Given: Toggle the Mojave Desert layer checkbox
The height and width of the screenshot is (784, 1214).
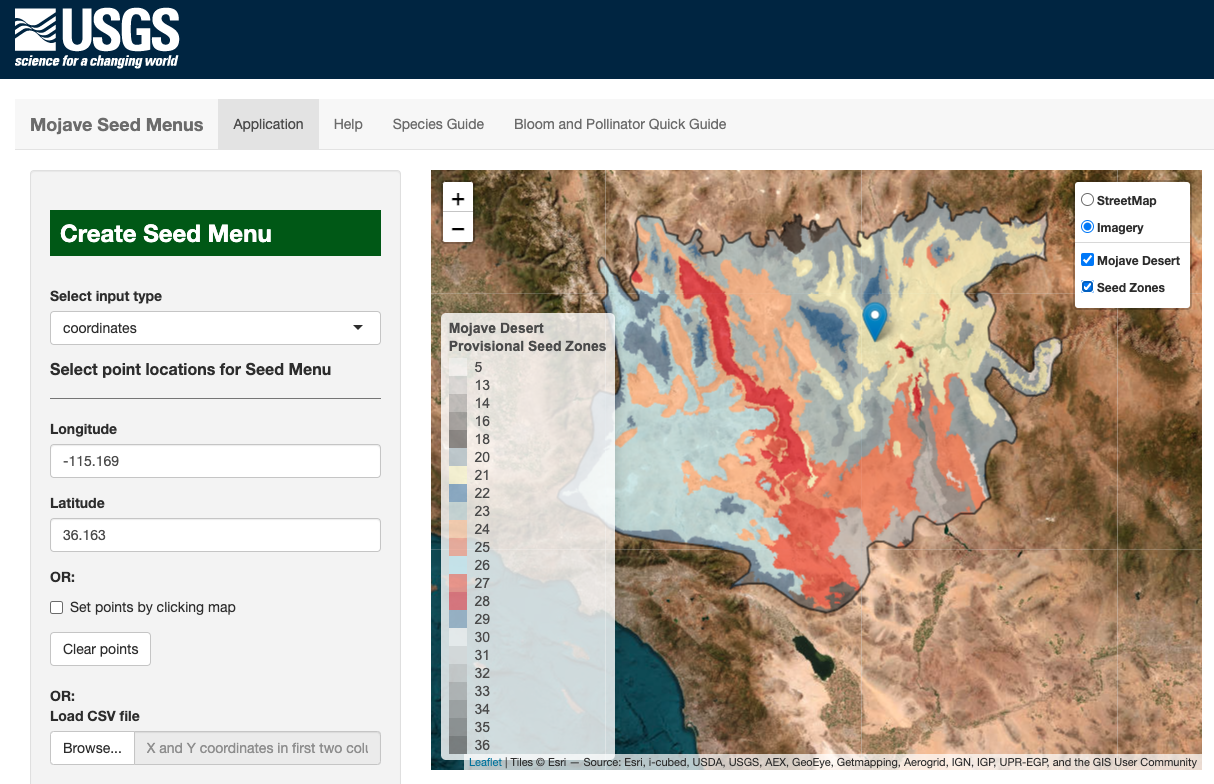Looking at the screenshot, I should [x=1087, y=259].
